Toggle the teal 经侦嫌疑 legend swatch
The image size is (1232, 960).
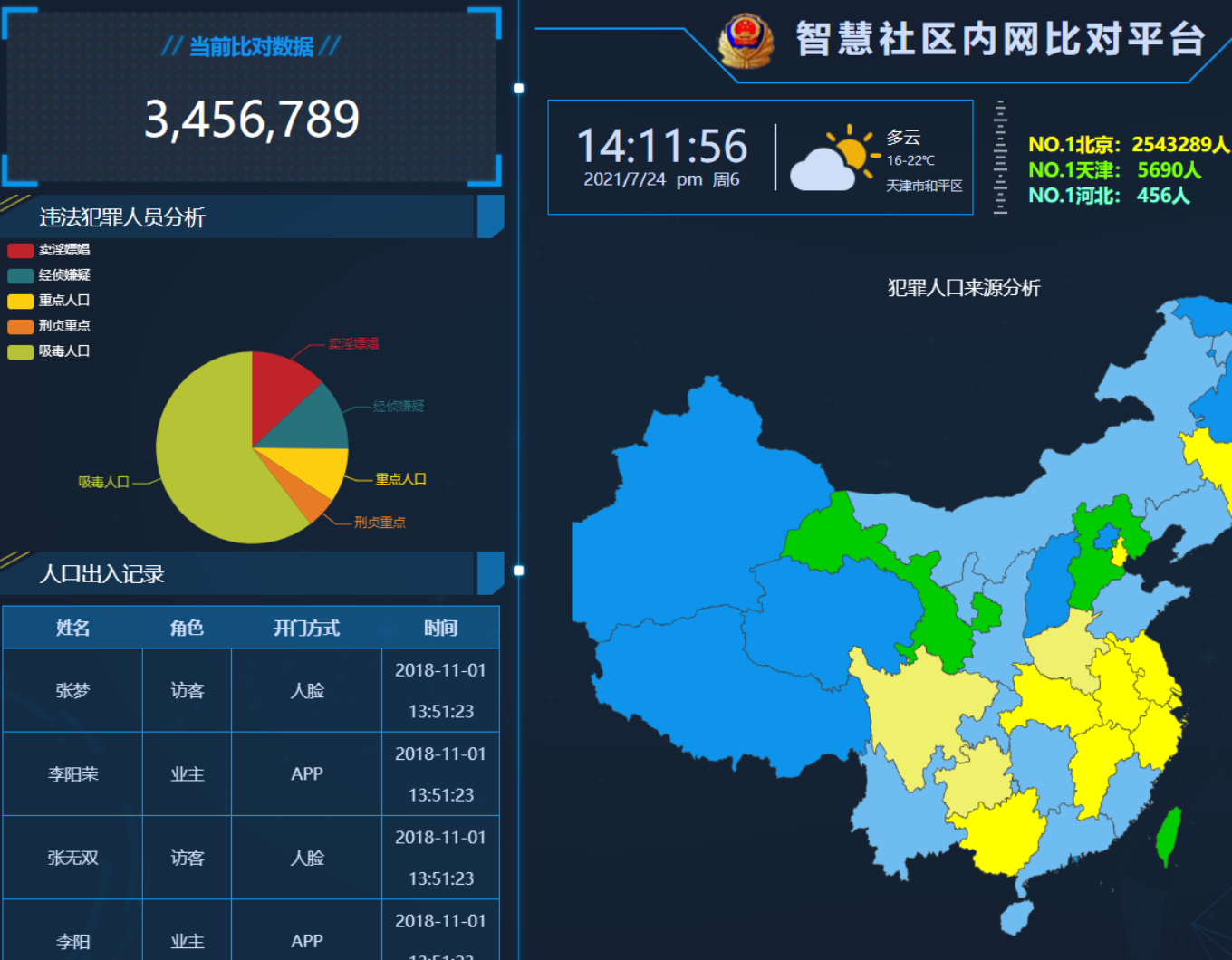point(21,275)
